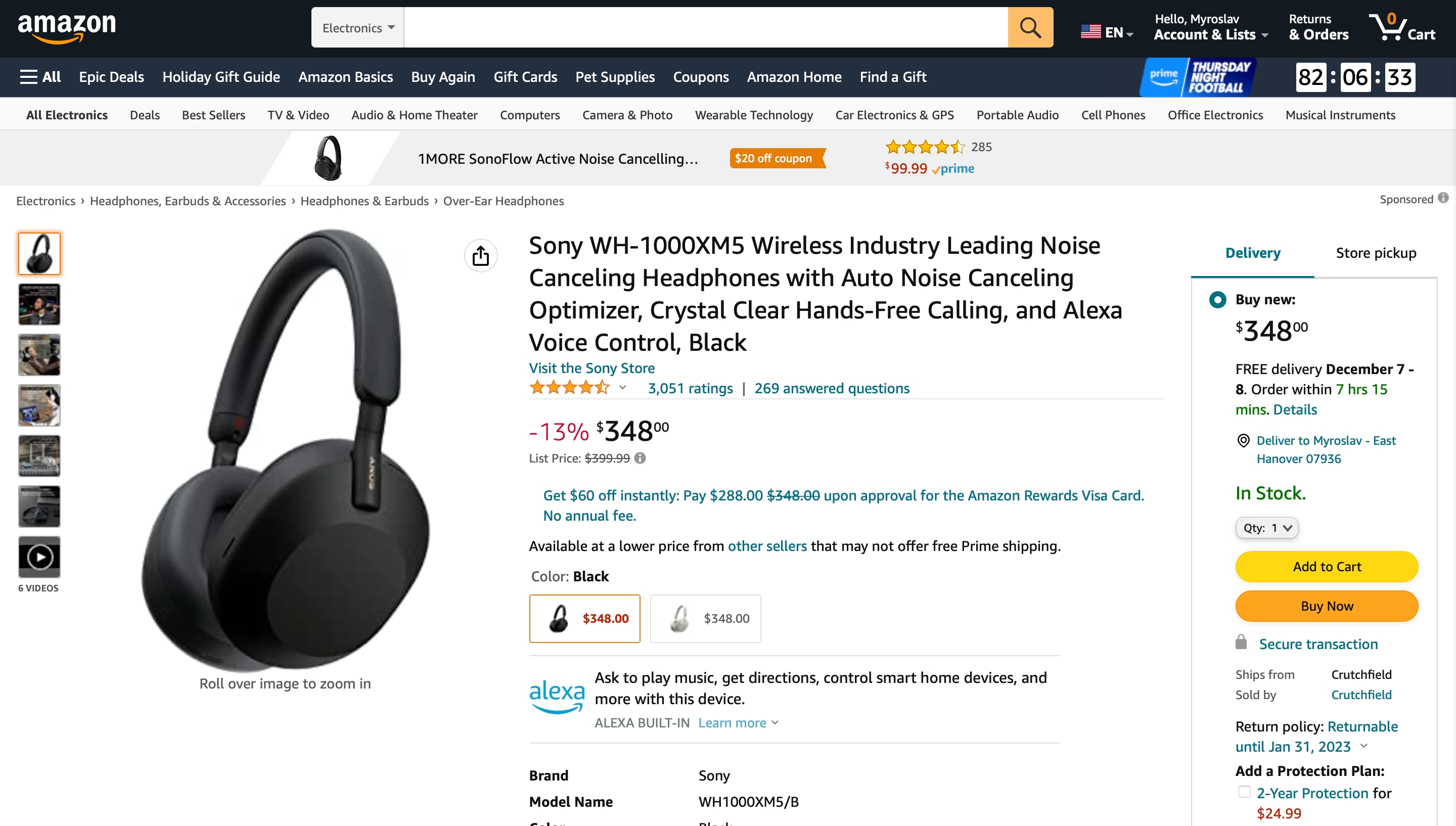Switch to the Store pickup tab
This screenshot has width=1456, height=826.
(1376, 253)
